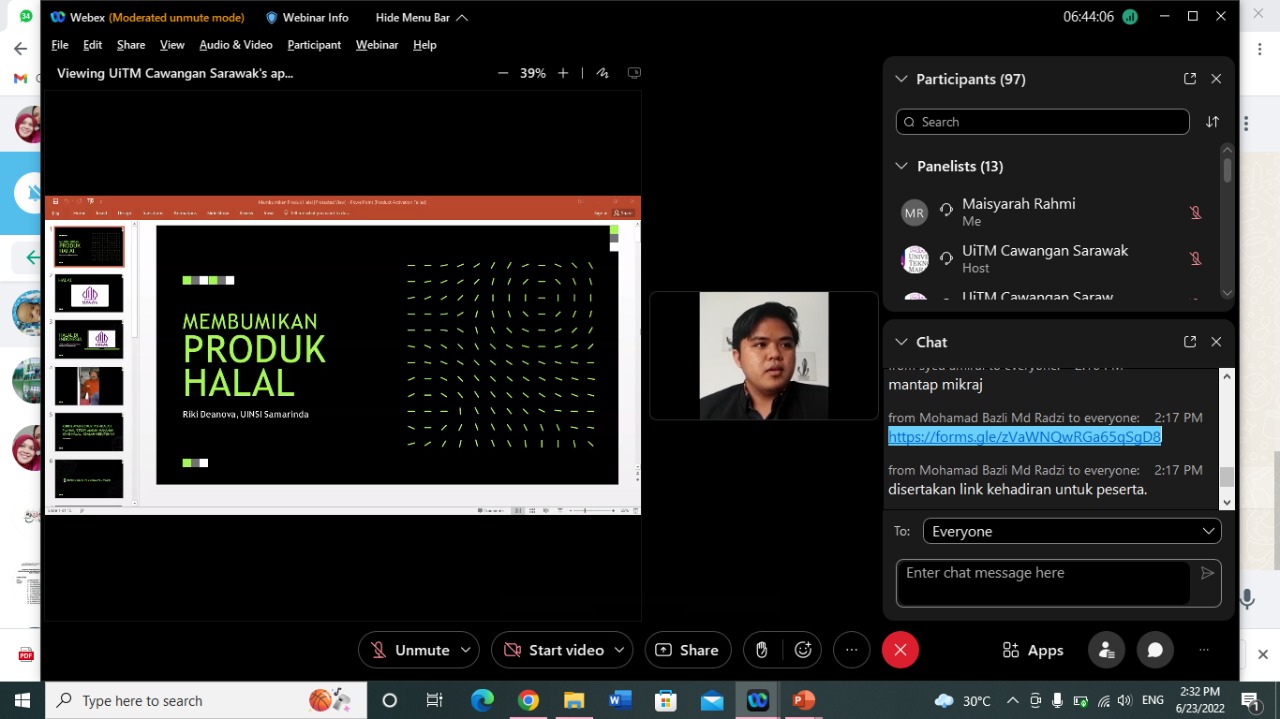Click the participant Search field
Image resolution: width=1280 pixels, height=719 pixels.
click(1042, 122)
